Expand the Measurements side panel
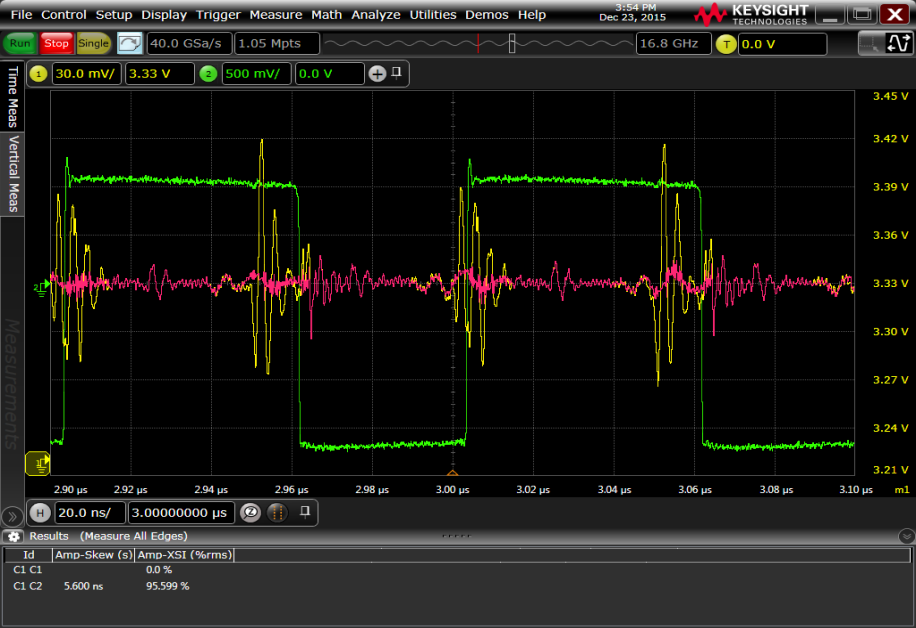Viewport: 916px width, 628px height. point(12,384)
